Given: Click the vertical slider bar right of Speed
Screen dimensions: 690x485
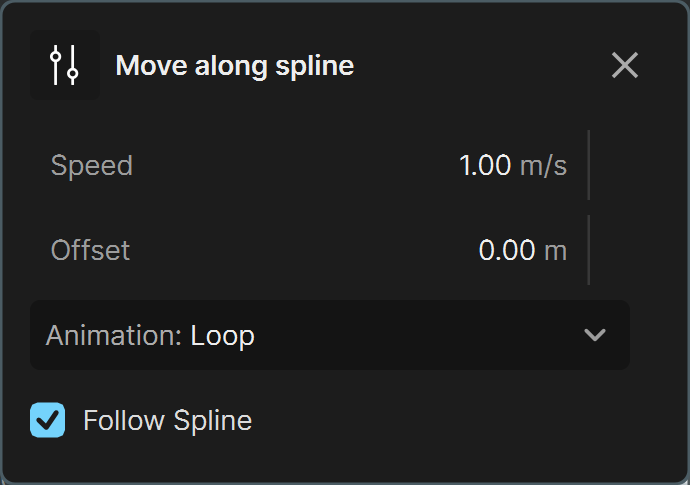Looking at the screenshot, I should coord(589,165).
